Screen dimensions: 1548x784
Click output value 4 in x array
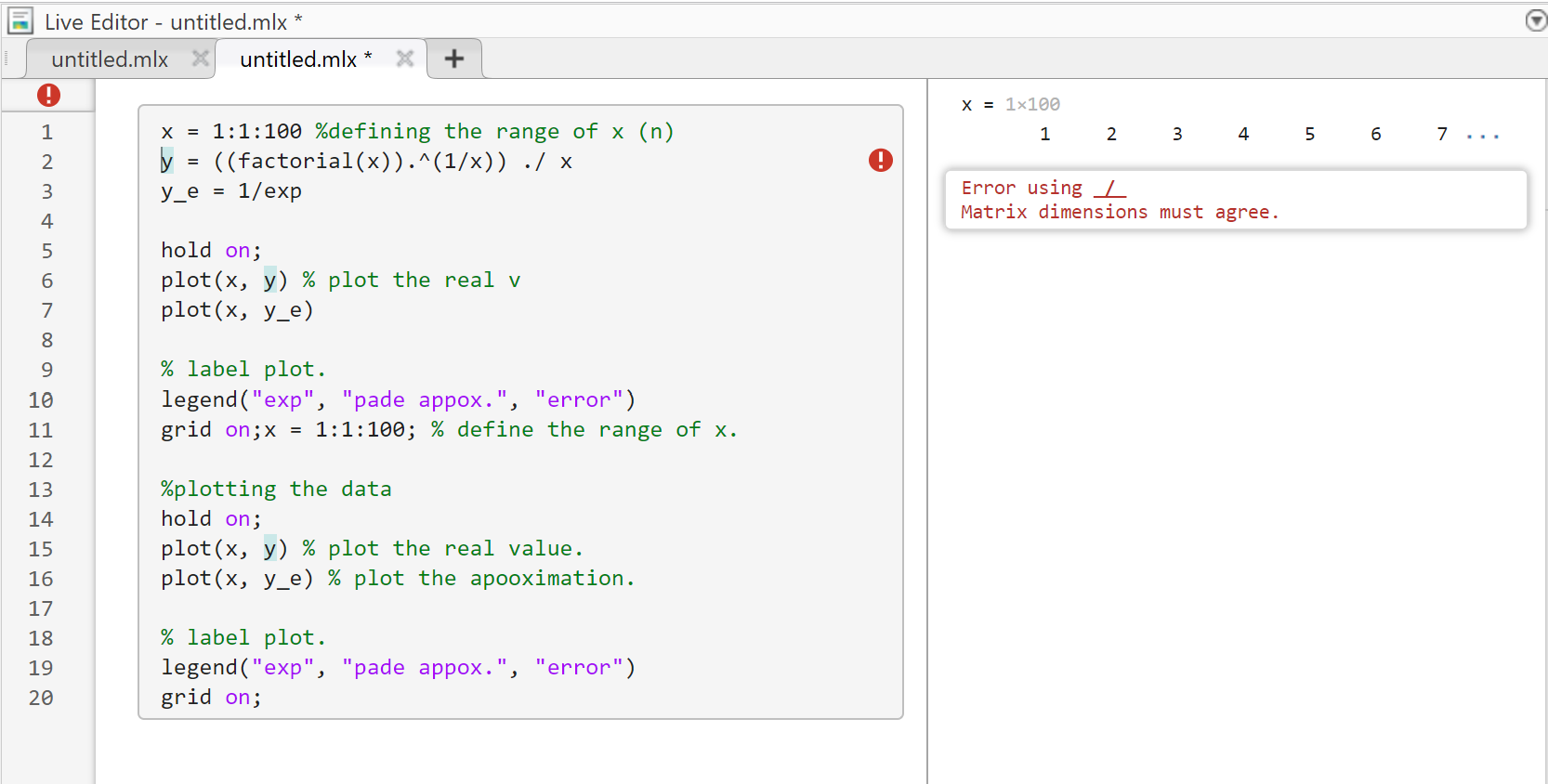[x=1243, y=135]
